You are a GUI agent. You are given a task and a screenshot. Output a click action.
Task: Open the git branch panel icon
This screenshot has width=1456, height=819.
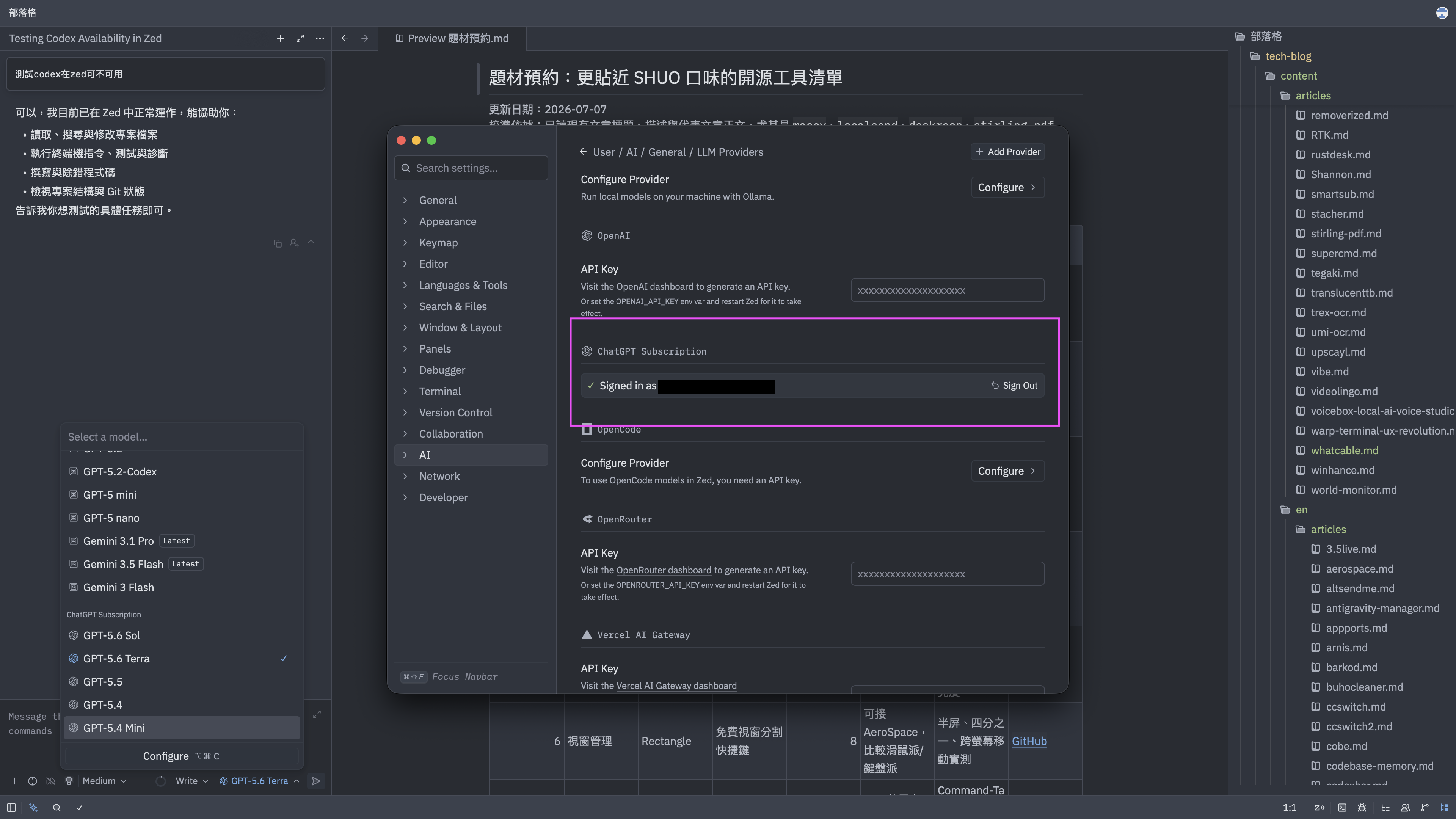1425,807
